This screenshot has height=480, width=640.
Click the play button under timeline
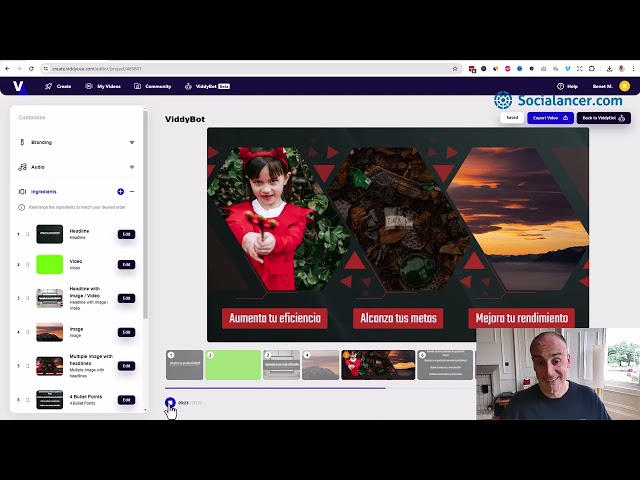pyautogui.click(x=170, y=403)
